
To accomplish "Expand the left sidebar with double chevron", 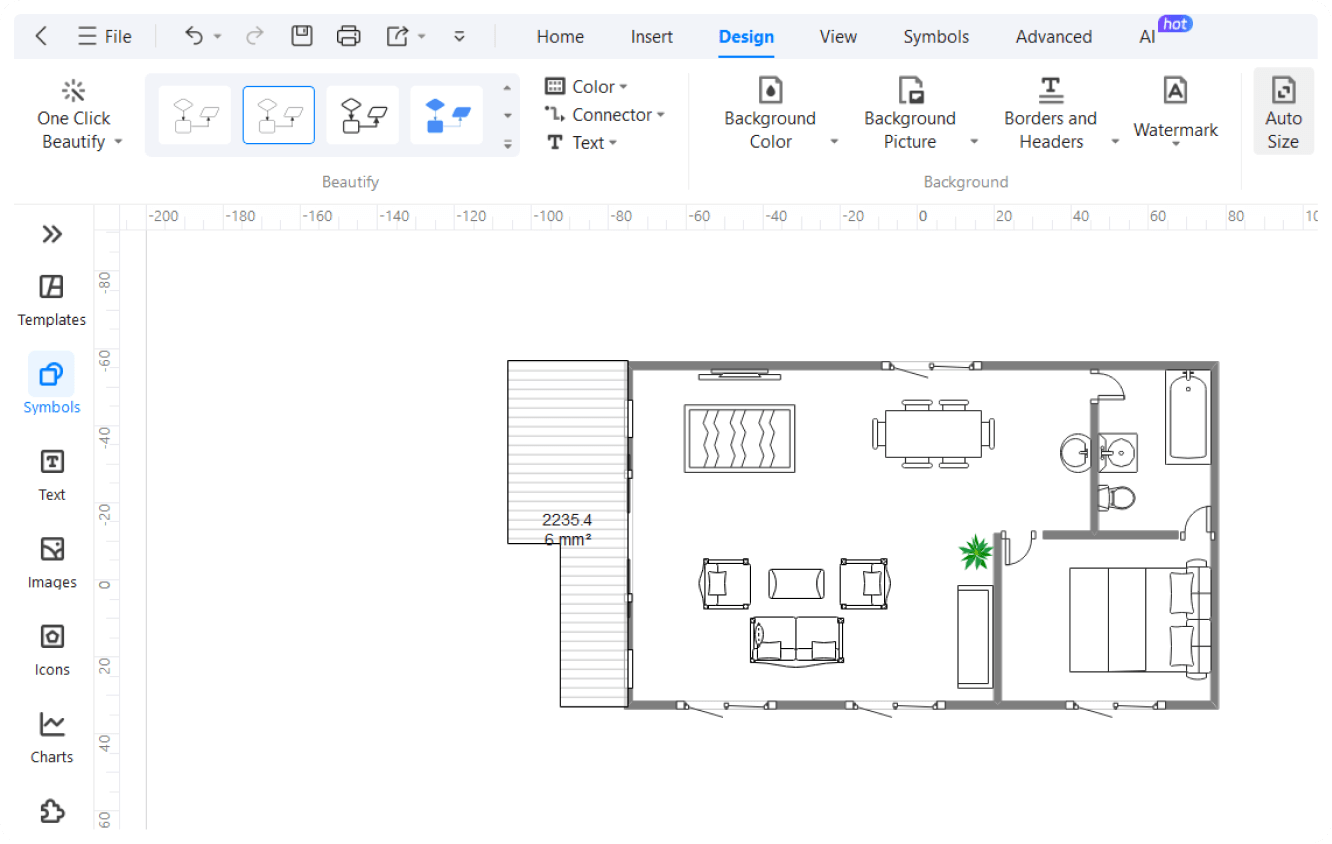I will [52, 234].
